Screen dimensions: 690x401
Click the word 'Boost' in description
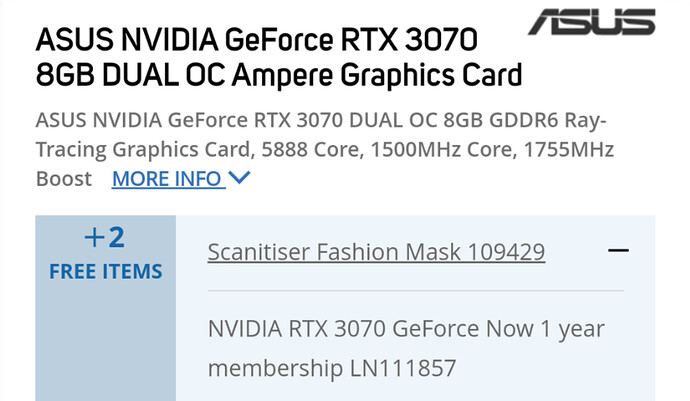pos(63,179)
